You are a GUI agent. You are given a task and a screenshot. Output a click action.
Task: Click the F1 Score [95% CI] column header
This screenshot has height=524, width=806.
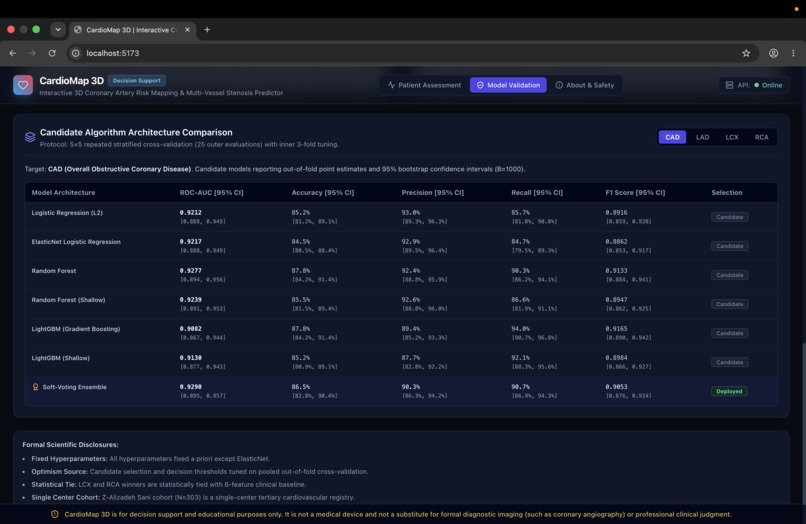pyautogui.click(x=635, y=192)
